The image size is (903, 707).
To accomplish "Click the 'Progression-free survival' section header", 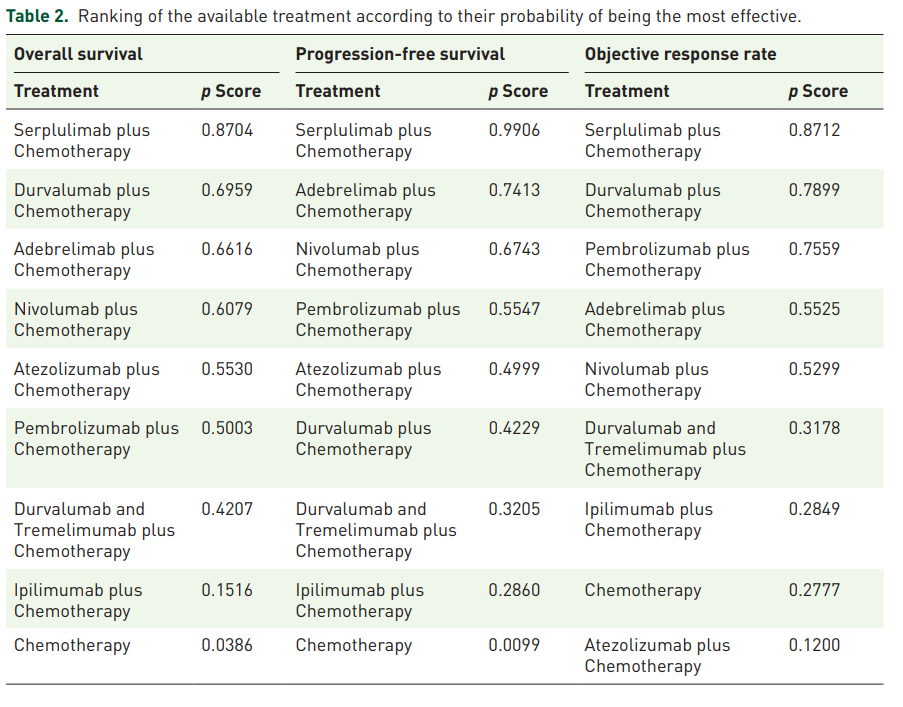I will (400, 54).
